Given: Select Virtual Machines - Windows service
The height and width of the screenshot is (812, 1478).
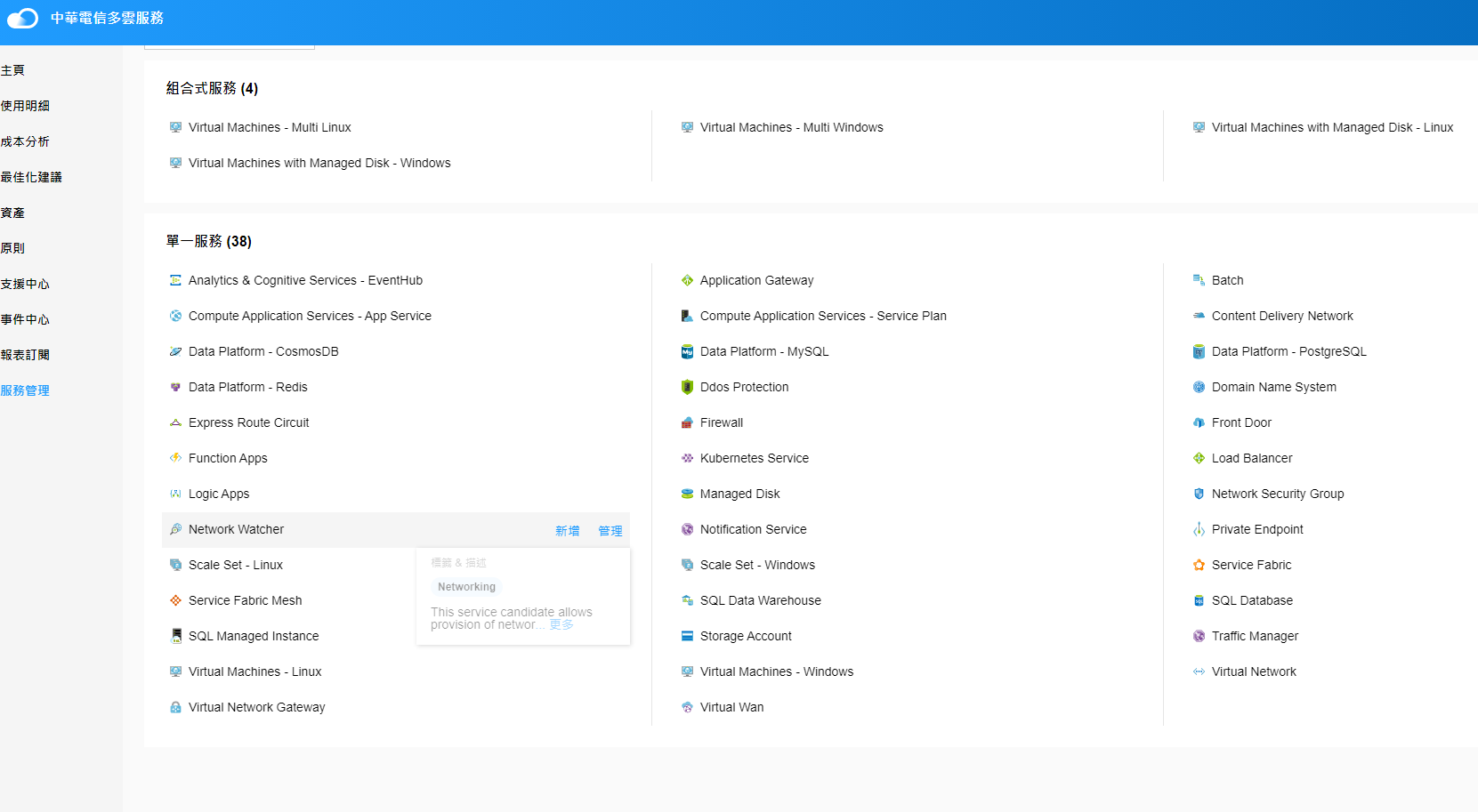Looking at the screenshot, I should (x=777, y=671).
